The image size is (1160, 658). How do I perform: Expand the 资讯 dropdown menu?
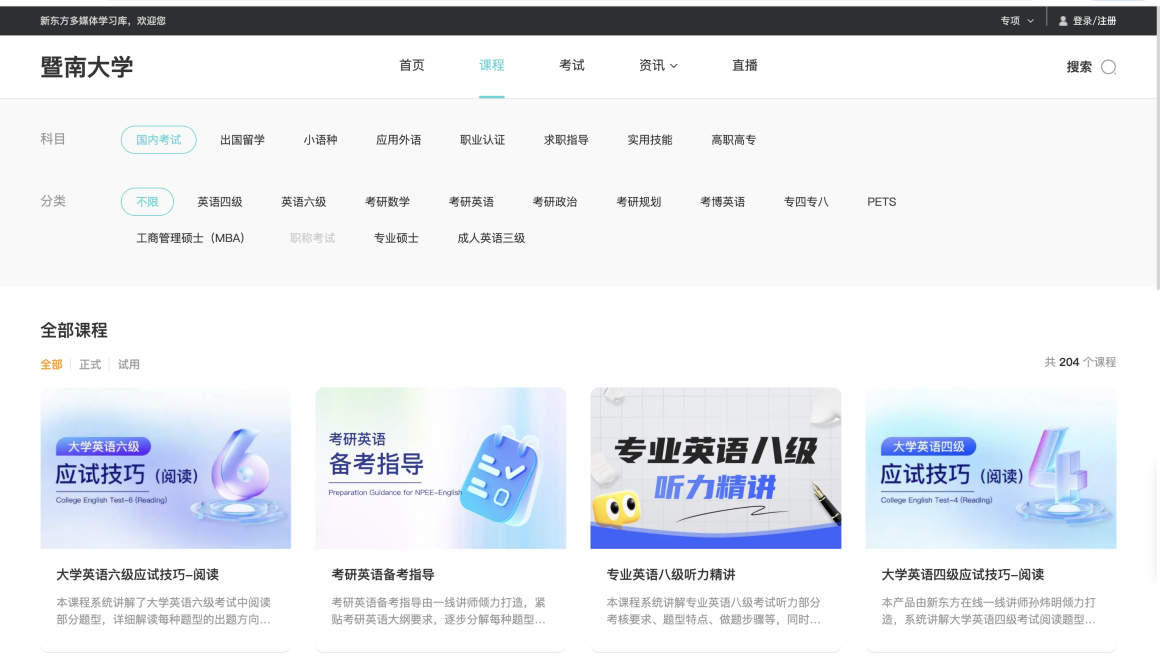point(658,66)
